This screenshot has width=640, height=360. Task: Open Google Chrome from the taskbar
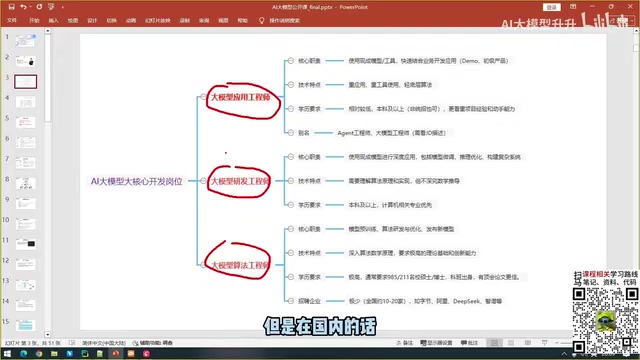tap(39, 354)
